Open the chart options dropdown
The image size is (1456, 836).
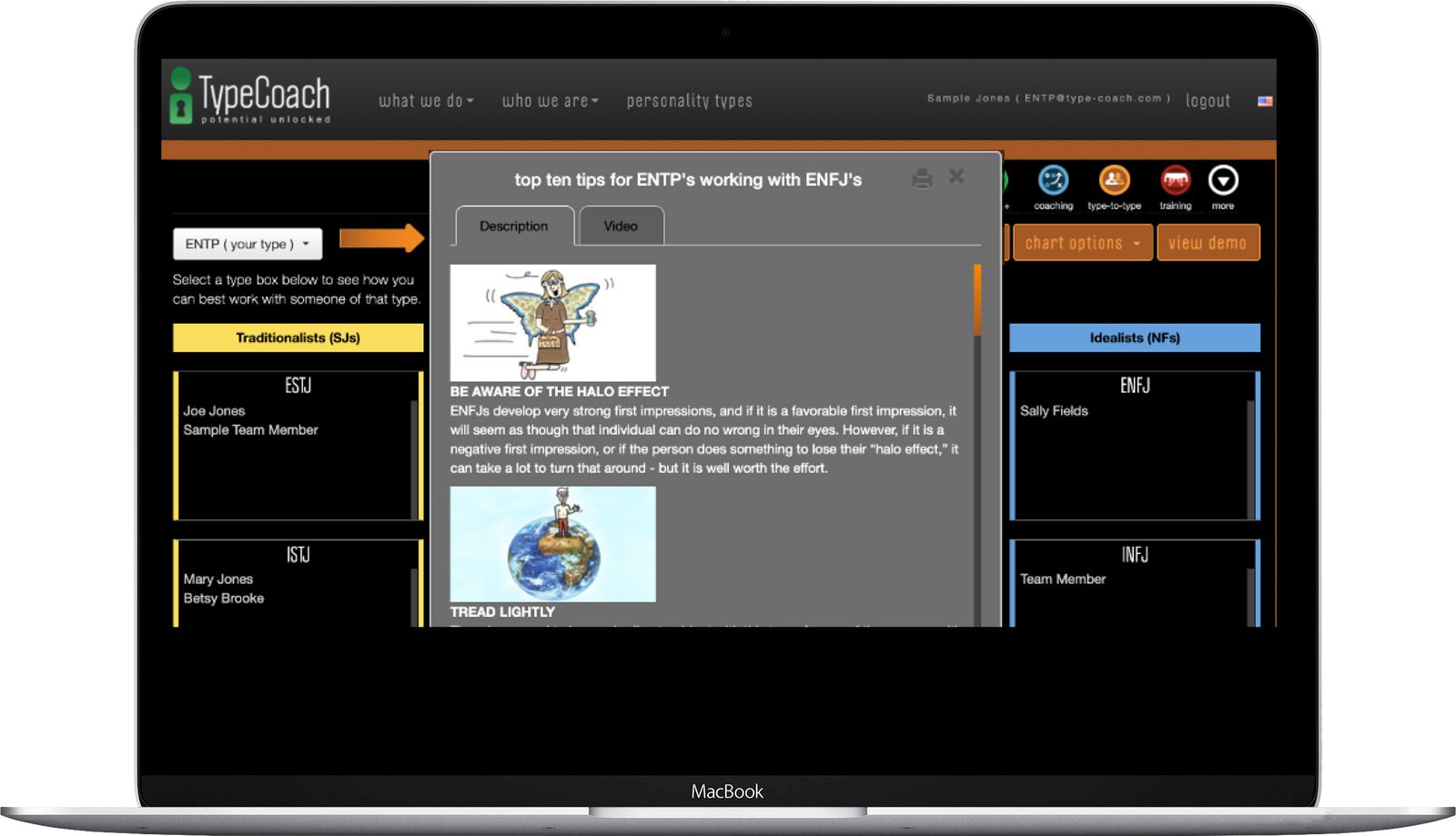(x=1082, y=243)
